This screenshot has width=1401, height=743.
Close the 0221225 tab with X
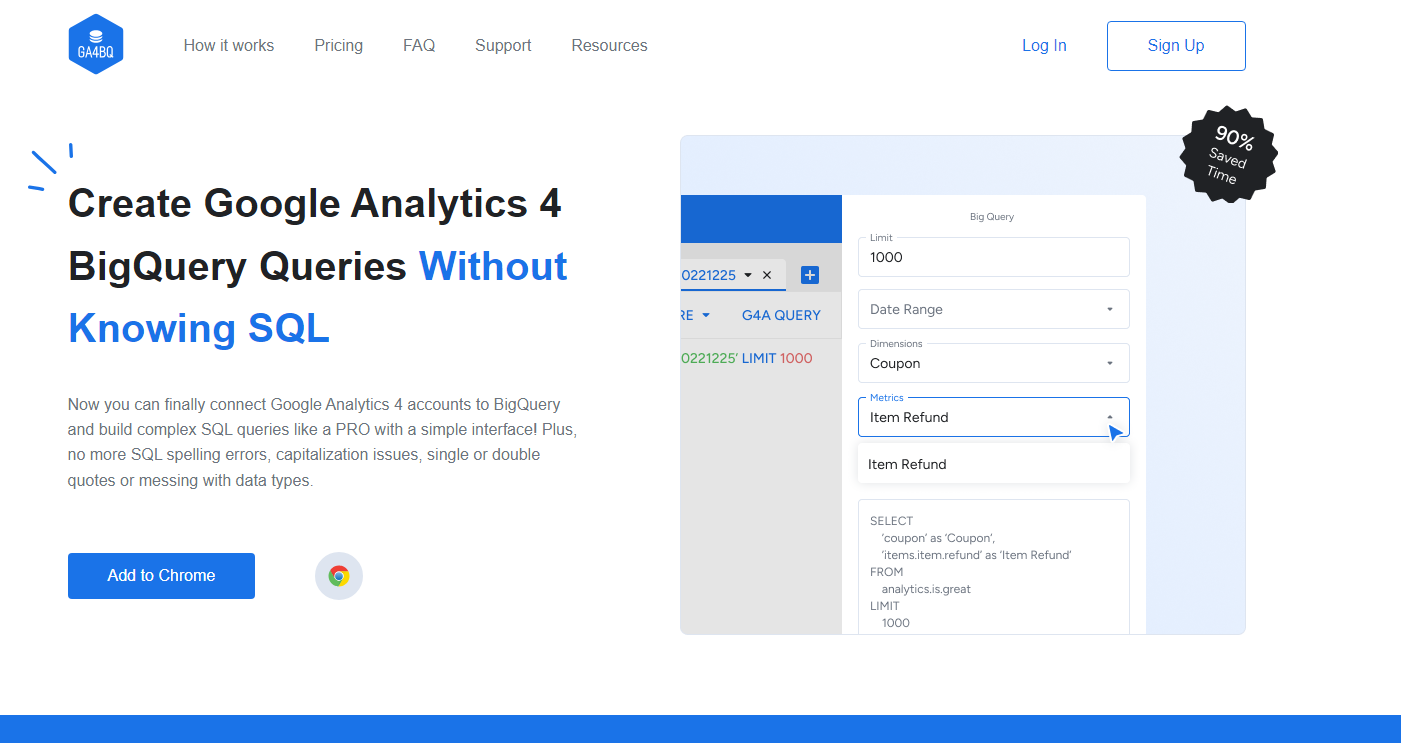[767, 275]
